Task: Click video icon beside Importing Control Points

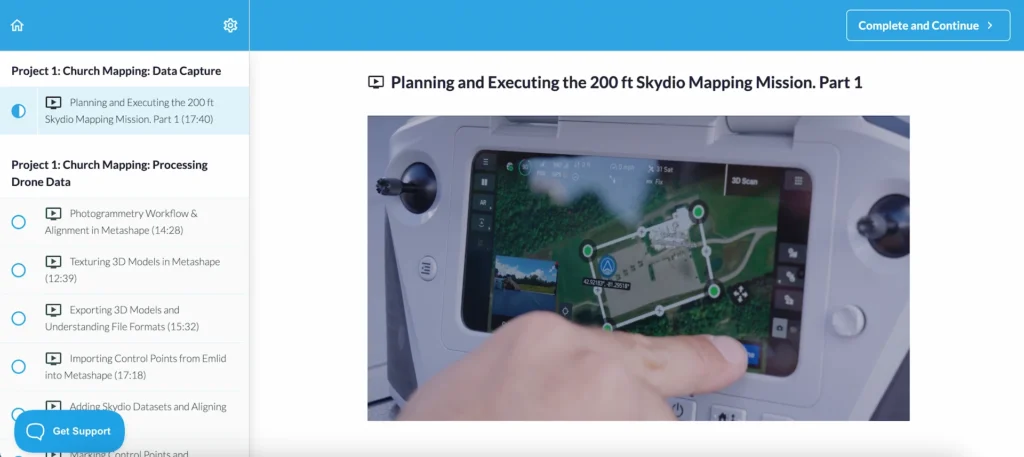Action: coord(54,358)
